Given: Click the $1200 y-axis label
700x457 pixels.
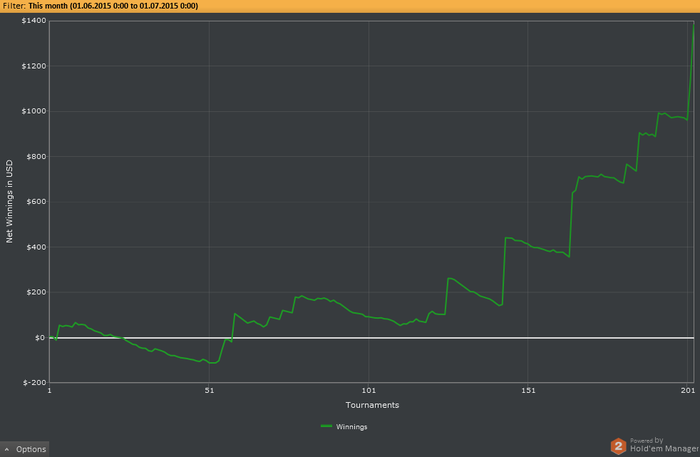Looking at the screenshot, I should (34, 66).
